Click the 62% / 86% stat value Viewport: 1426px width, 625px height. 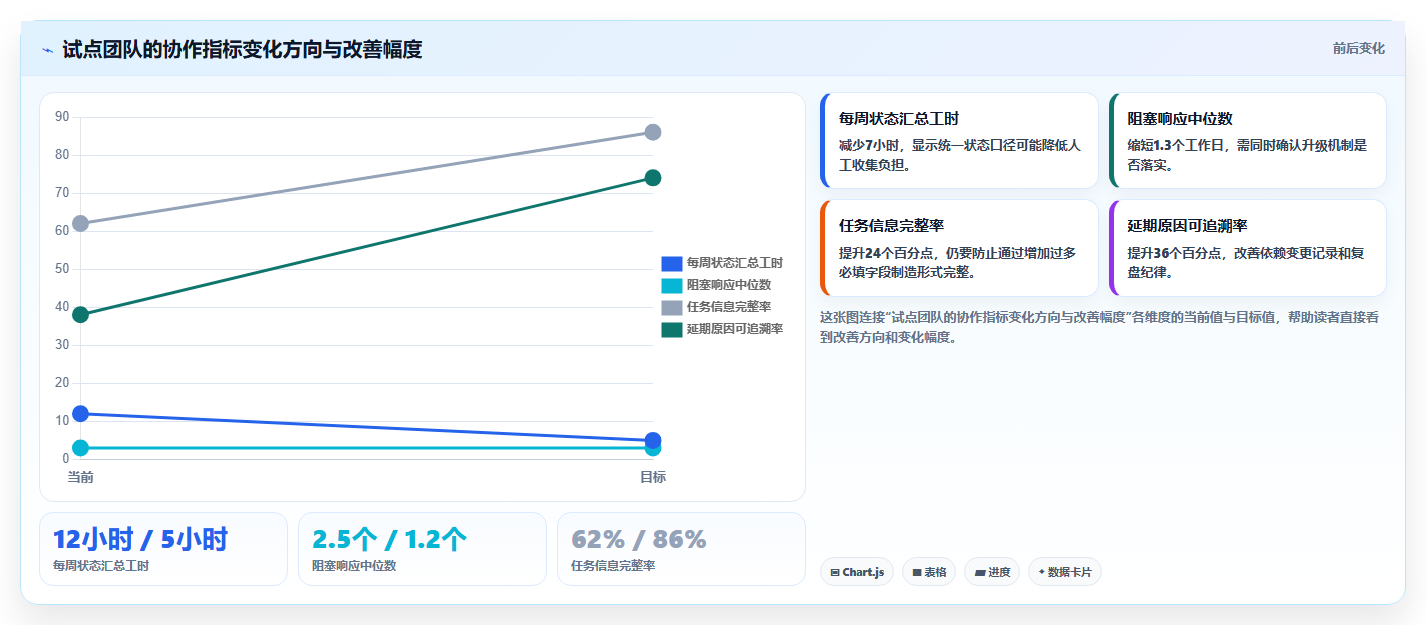pyautogui.click(x=638, y=539)
